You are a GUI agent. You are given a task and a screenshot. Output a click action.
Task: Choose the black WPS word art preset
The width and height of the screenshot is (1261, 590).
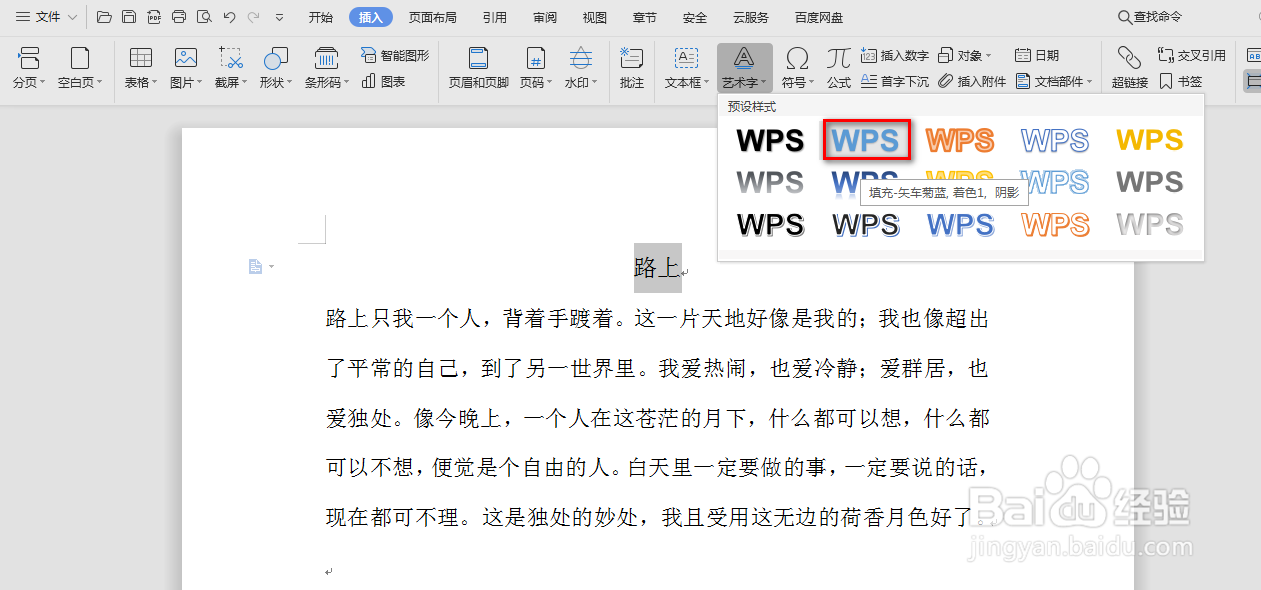pyautogui.click(x=770, y=141)
